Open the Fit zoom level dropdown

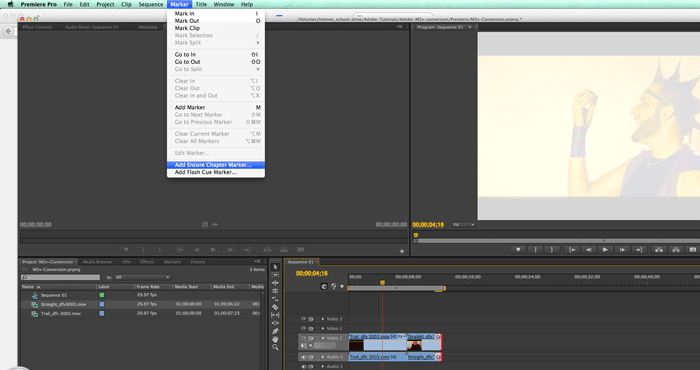463,225
